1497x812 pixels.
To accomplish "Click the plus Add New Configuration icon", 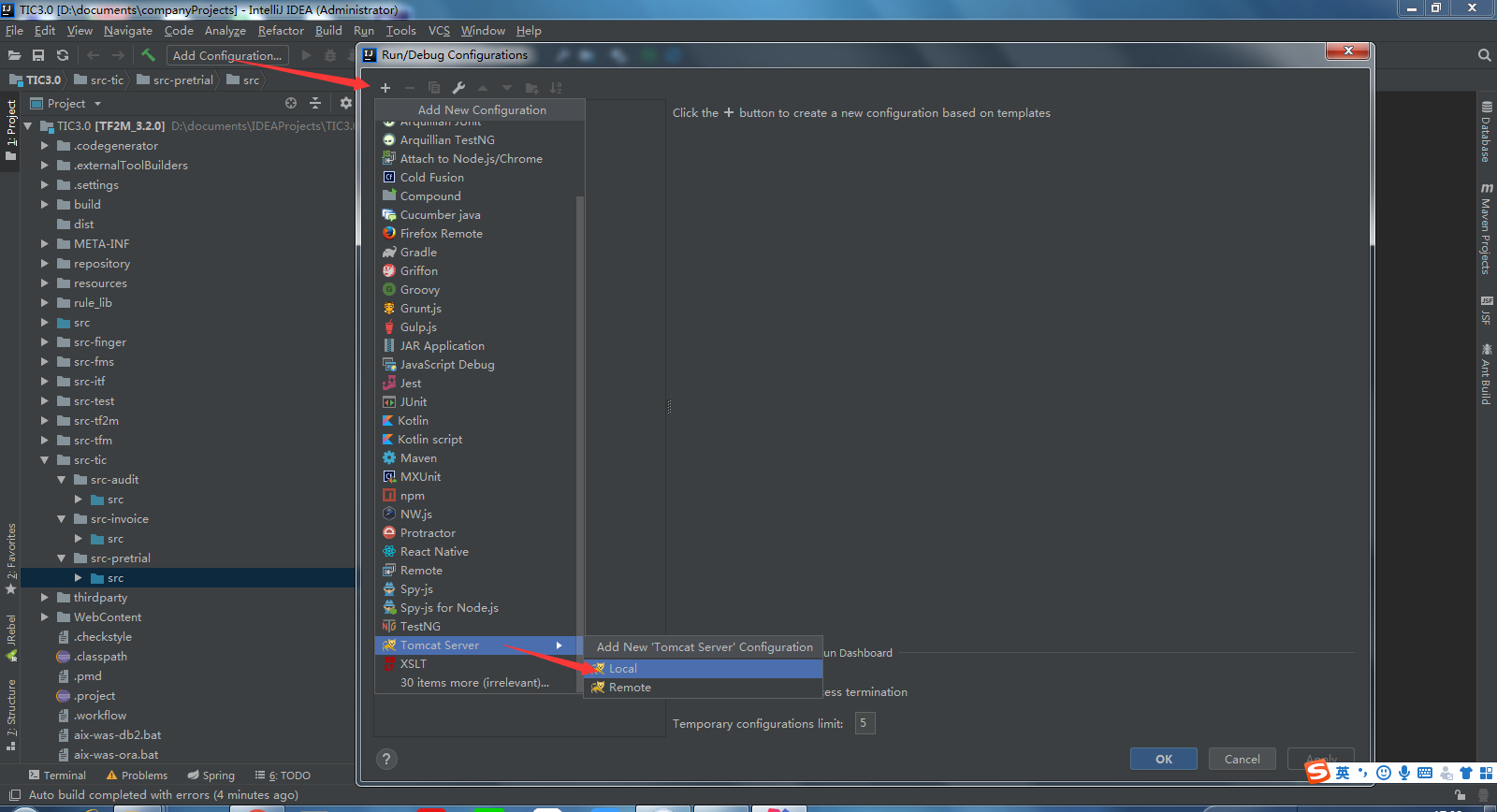I will coord(385,88).
